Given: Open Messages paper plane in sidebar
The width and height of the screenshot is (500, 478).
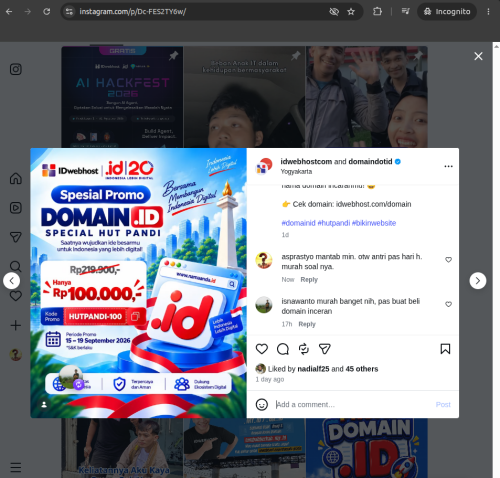Looking at the screenshot, I should pos(16,237).
